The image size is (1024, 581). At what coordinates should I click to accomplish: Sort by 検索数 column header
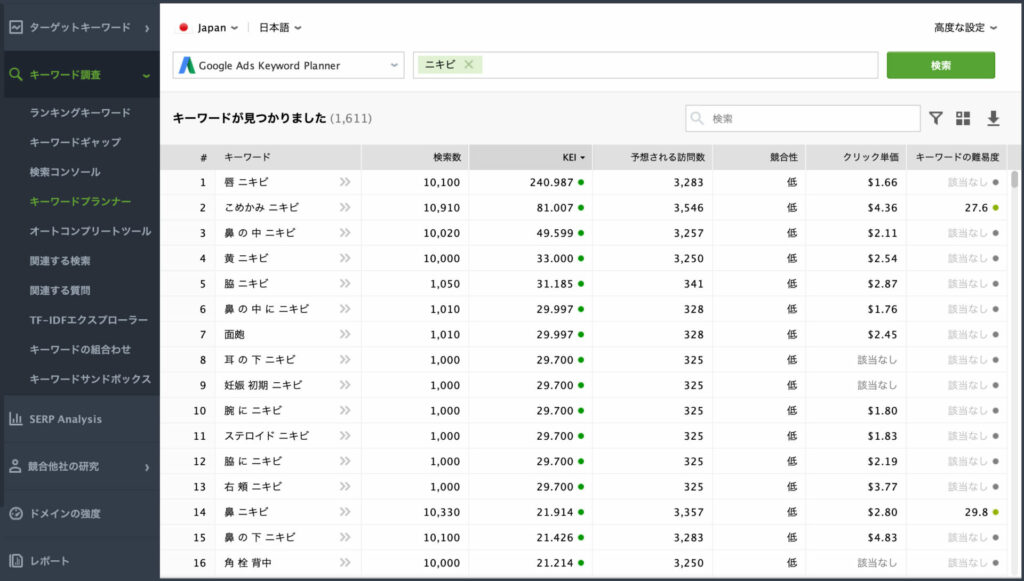[x=447, y=157]
